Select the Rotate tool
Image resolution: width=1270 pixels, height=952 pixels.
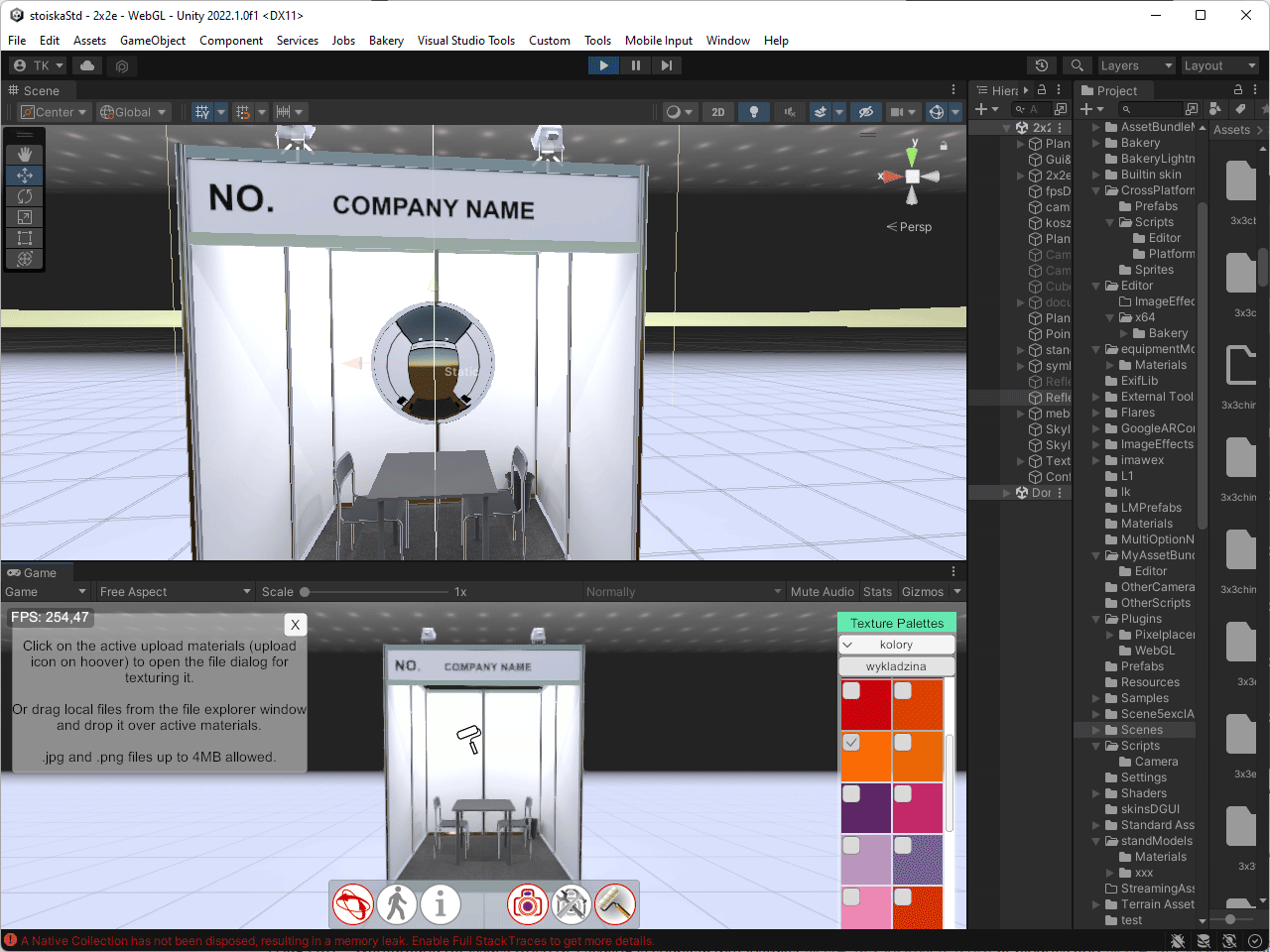click(24, 195)
